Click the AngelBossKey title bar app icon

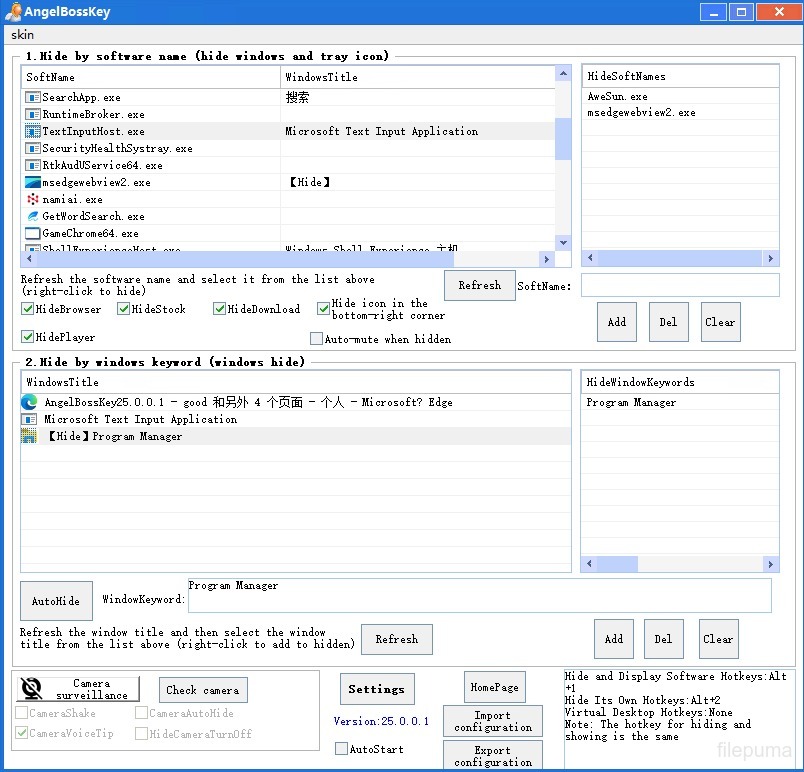coord(12,12)
